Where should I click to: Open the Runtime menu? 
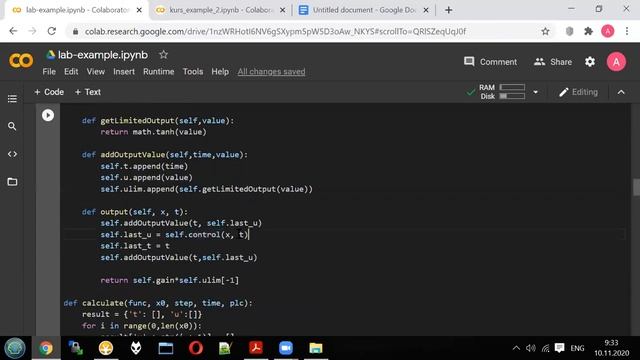(158, 72)
